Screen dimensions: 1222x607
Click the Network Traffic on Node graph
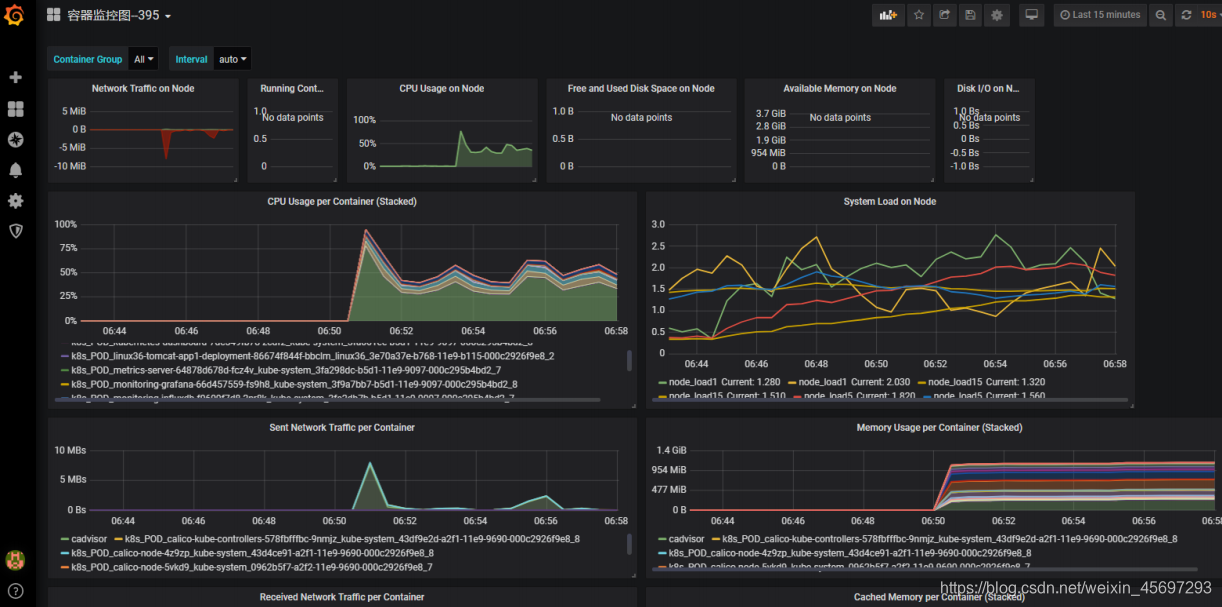(162, 139)
